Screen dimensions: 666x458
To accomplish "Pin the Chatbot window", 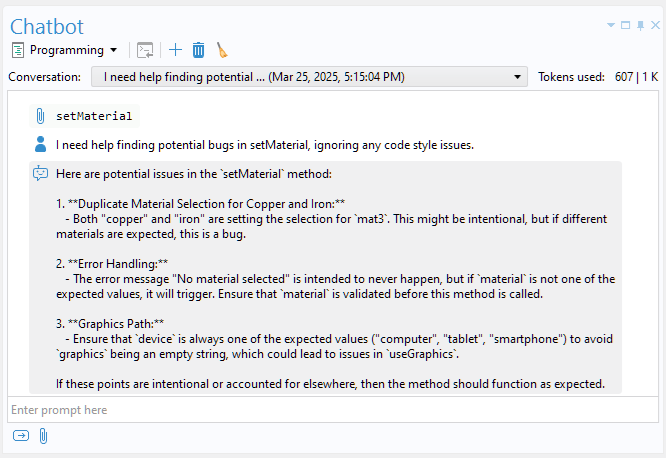I will point(640,25).
